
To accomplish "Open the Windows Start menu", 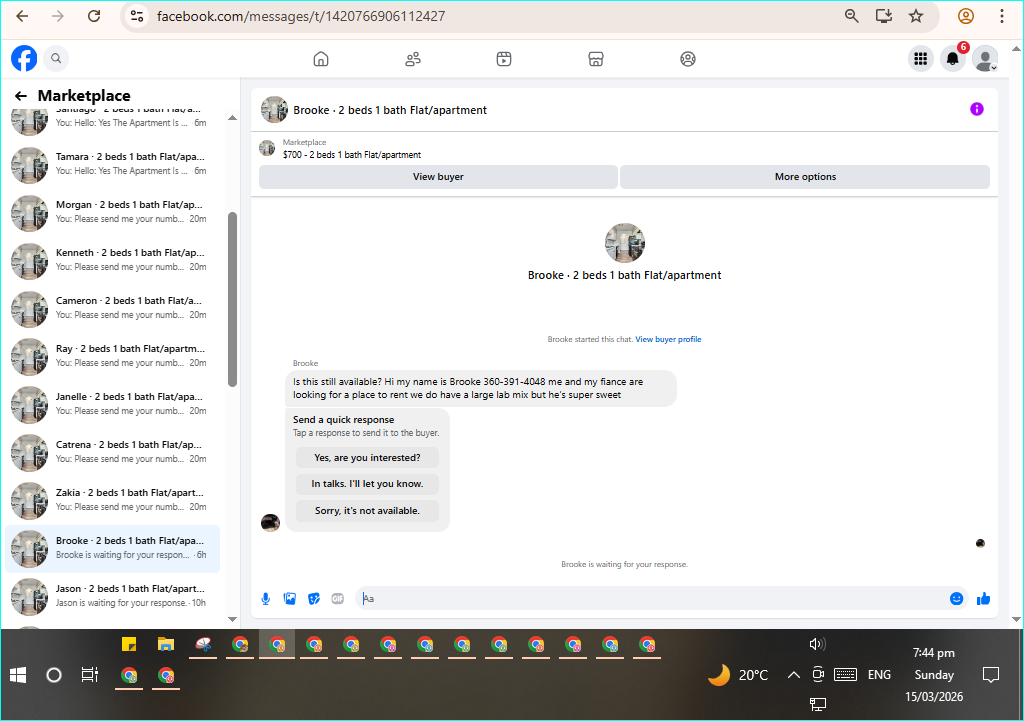I will [18, 675].
